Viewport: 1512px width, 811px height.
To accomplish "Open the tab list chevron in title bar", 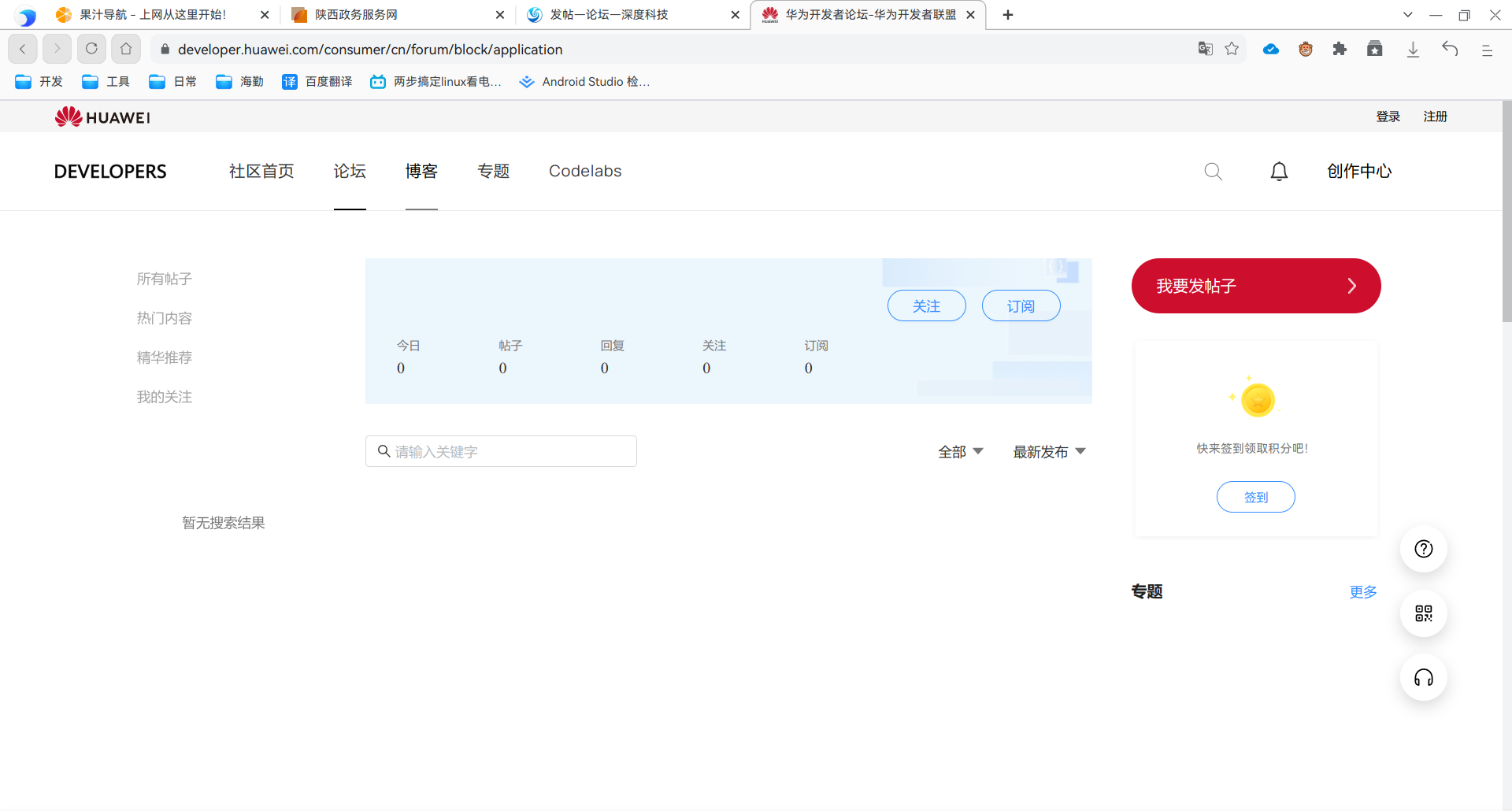I will [x=1408, y=15].
